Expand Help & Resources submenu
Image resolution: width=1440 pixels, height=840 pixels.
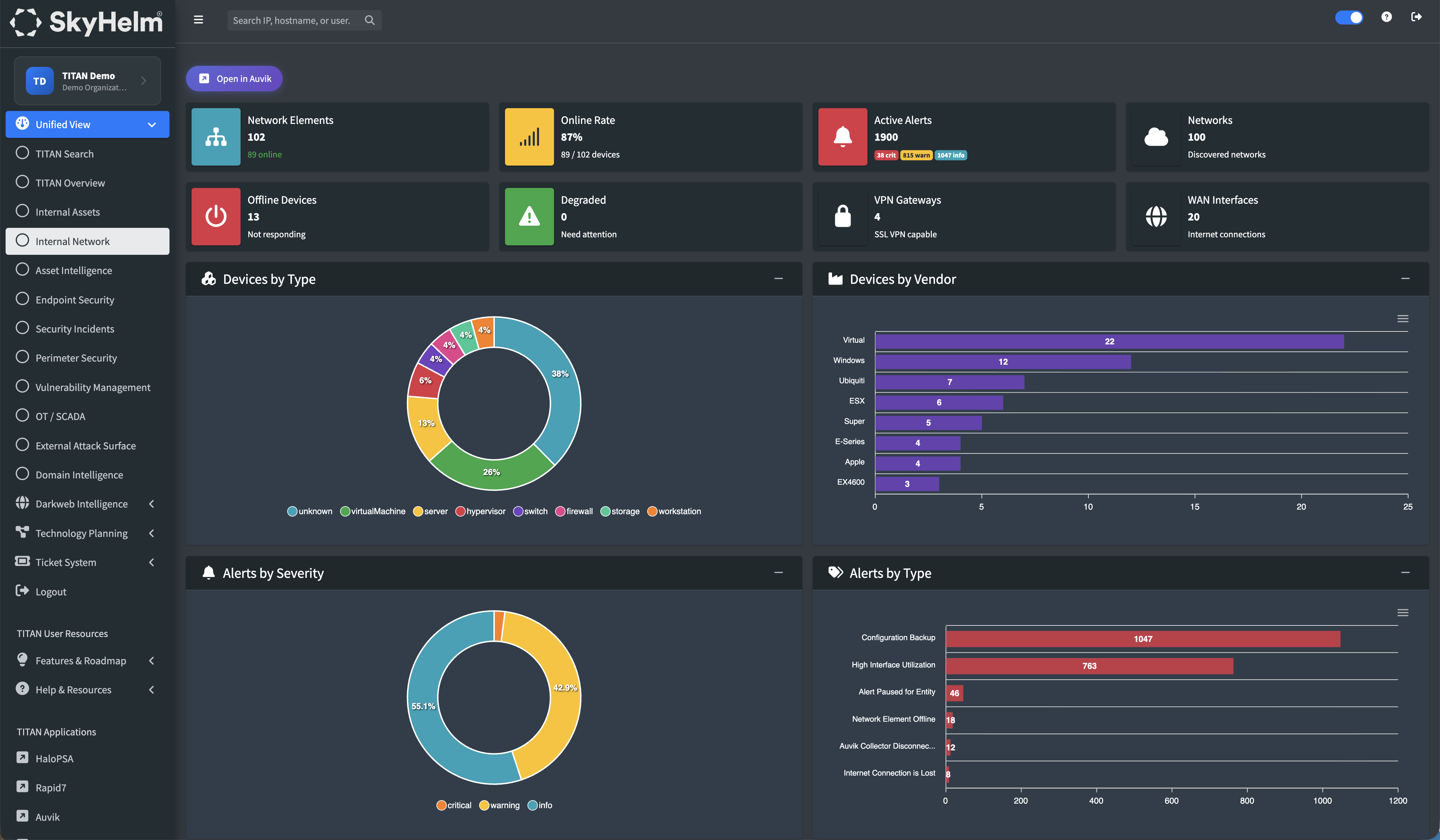click(x=88, y=689)
